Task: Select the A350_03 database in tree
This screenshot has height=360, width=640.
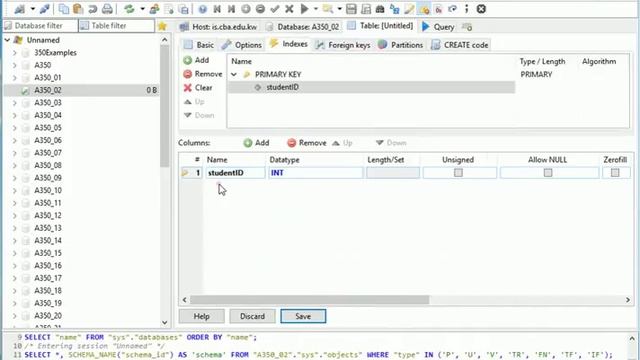Action: [x=48, y=103]
